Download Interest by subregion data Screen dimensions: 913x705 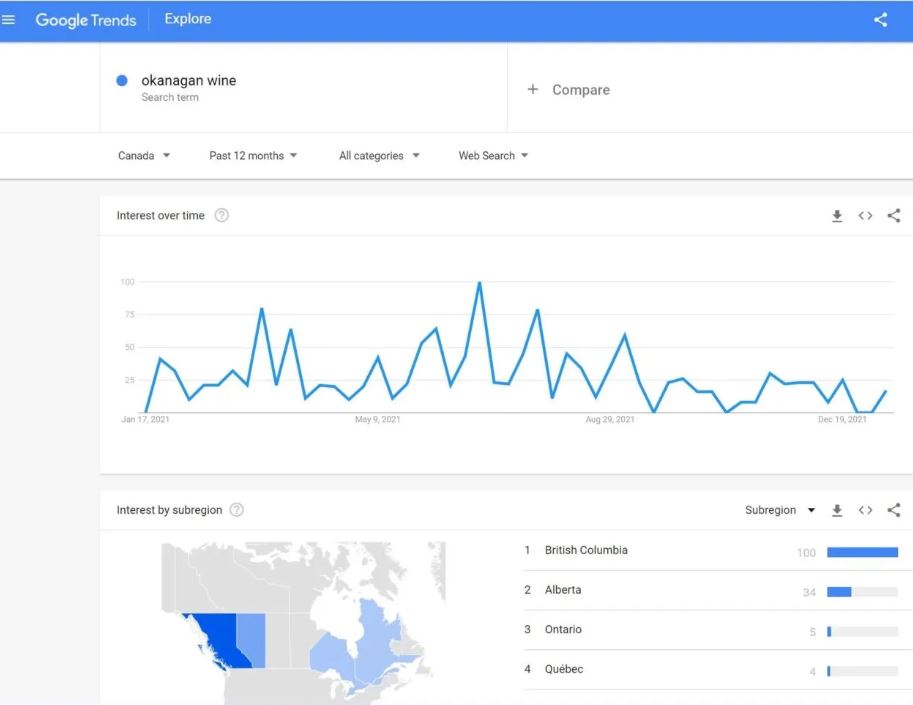click(x=837, y=510)
